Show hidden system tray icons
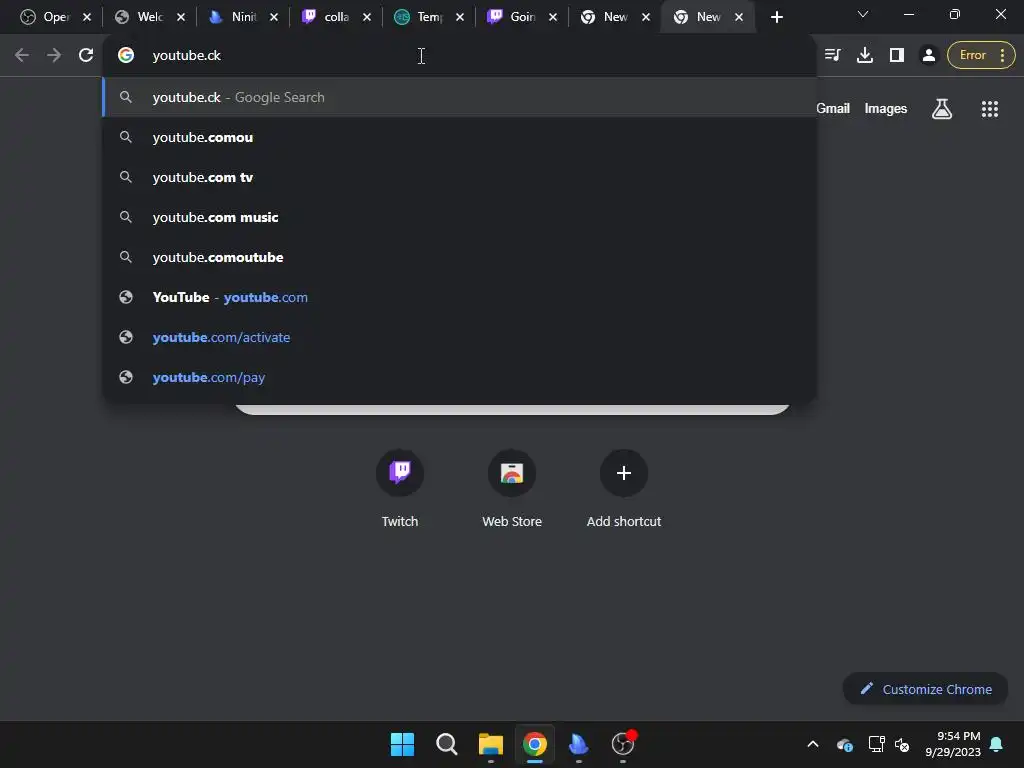 click(x=813, y=744)
